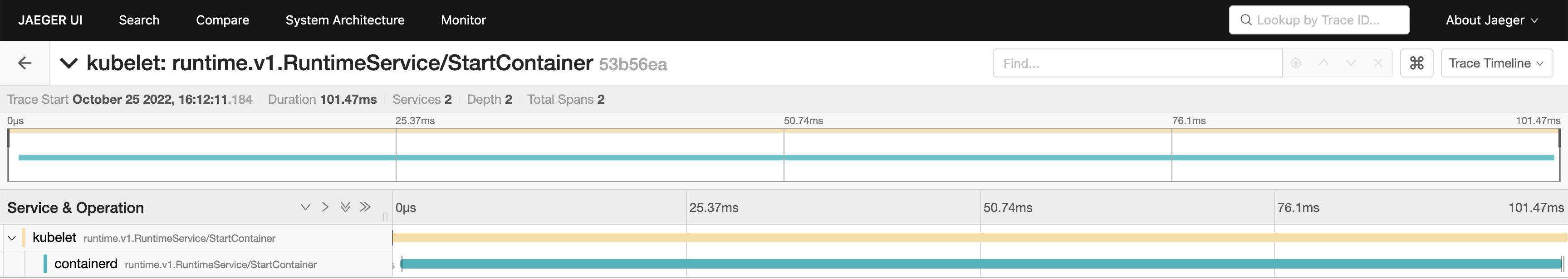Open the Monitor page from the navigation bar

point(463,20)
